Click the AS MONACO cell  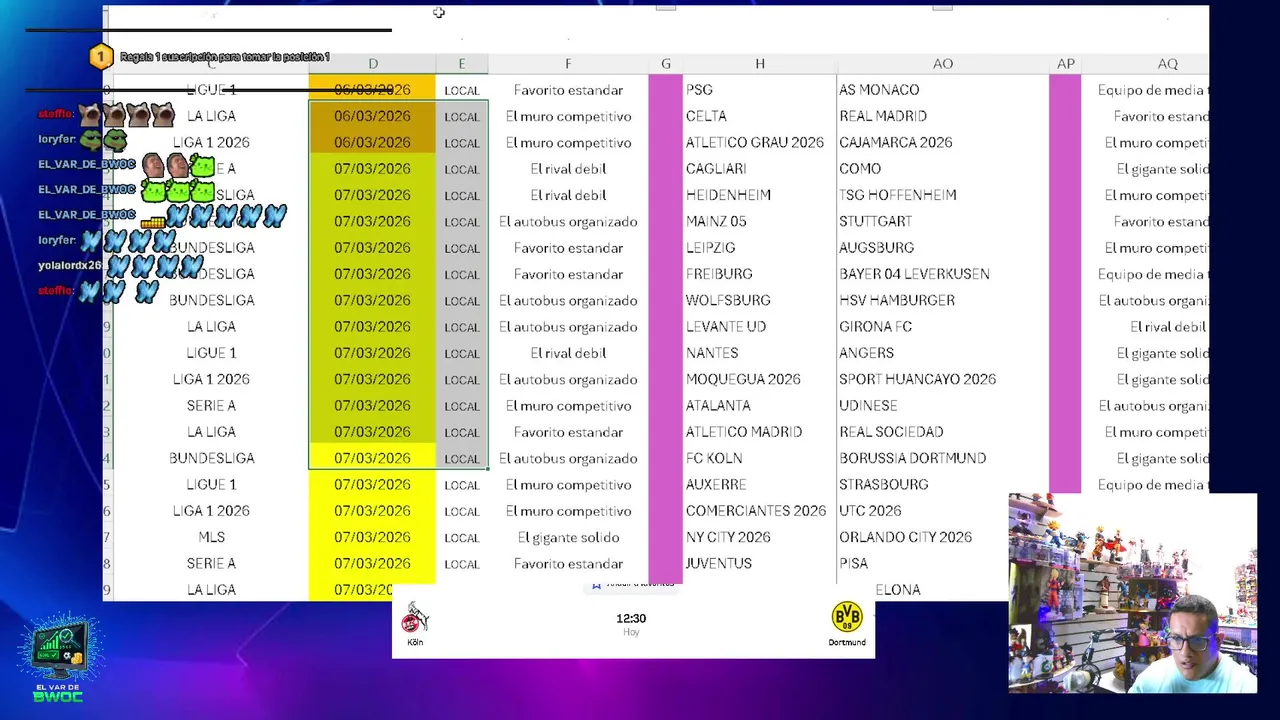coord(943,90)
